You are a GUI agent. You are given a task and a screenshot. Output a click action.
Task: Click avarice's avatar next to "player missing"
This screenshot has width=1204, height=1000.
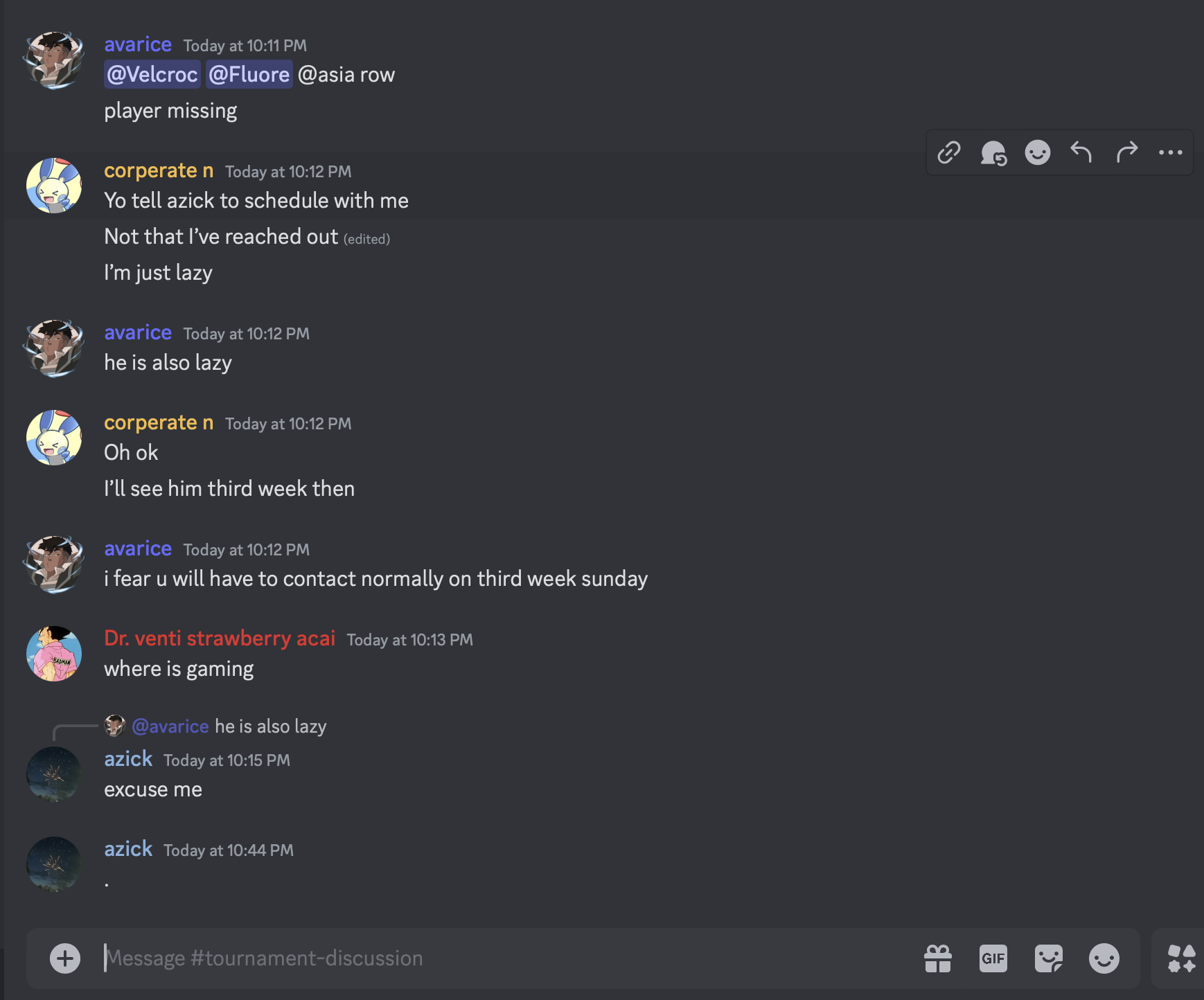(54, 60)
